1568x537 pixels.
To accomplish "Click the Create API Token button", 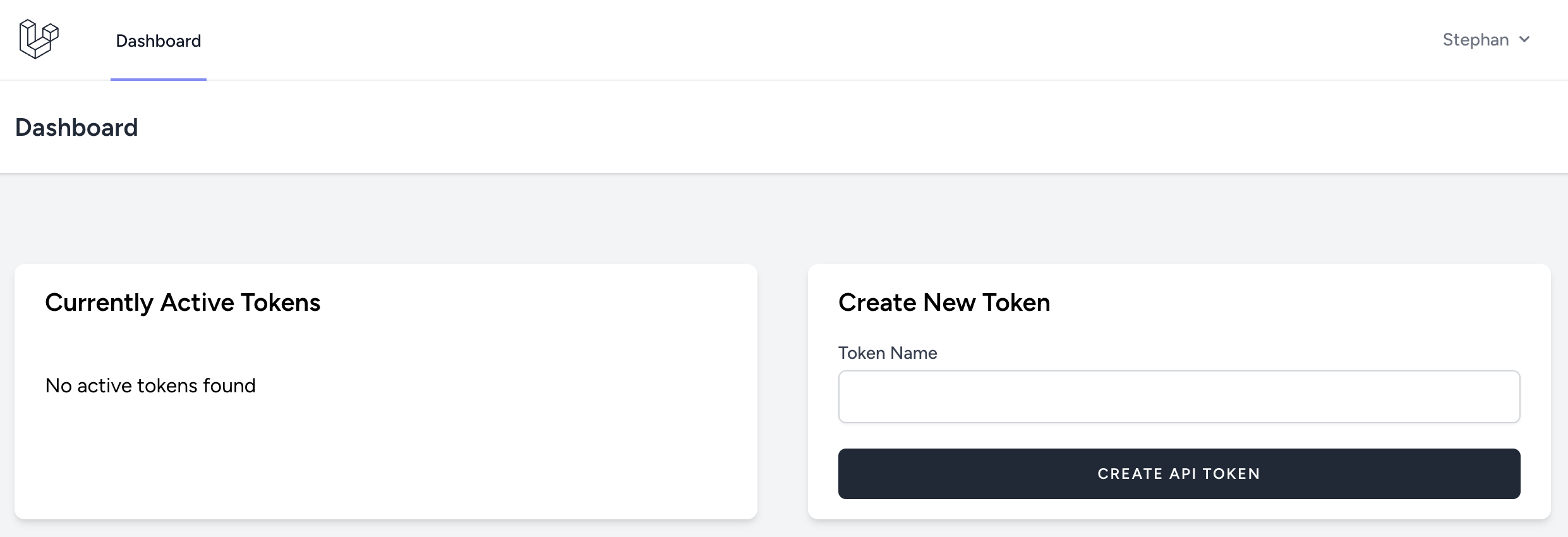I will pyautogui.click(x=1178, y=473).
